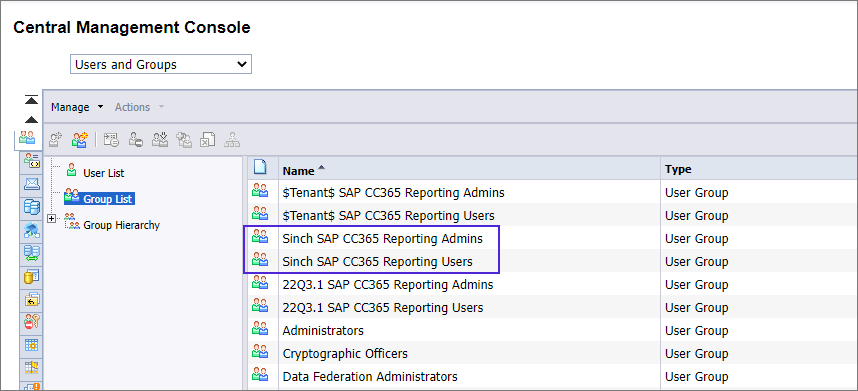Open the Manage menu
Image resolution: width=858 pixels, height=391 pixels.
click(77, 107)
